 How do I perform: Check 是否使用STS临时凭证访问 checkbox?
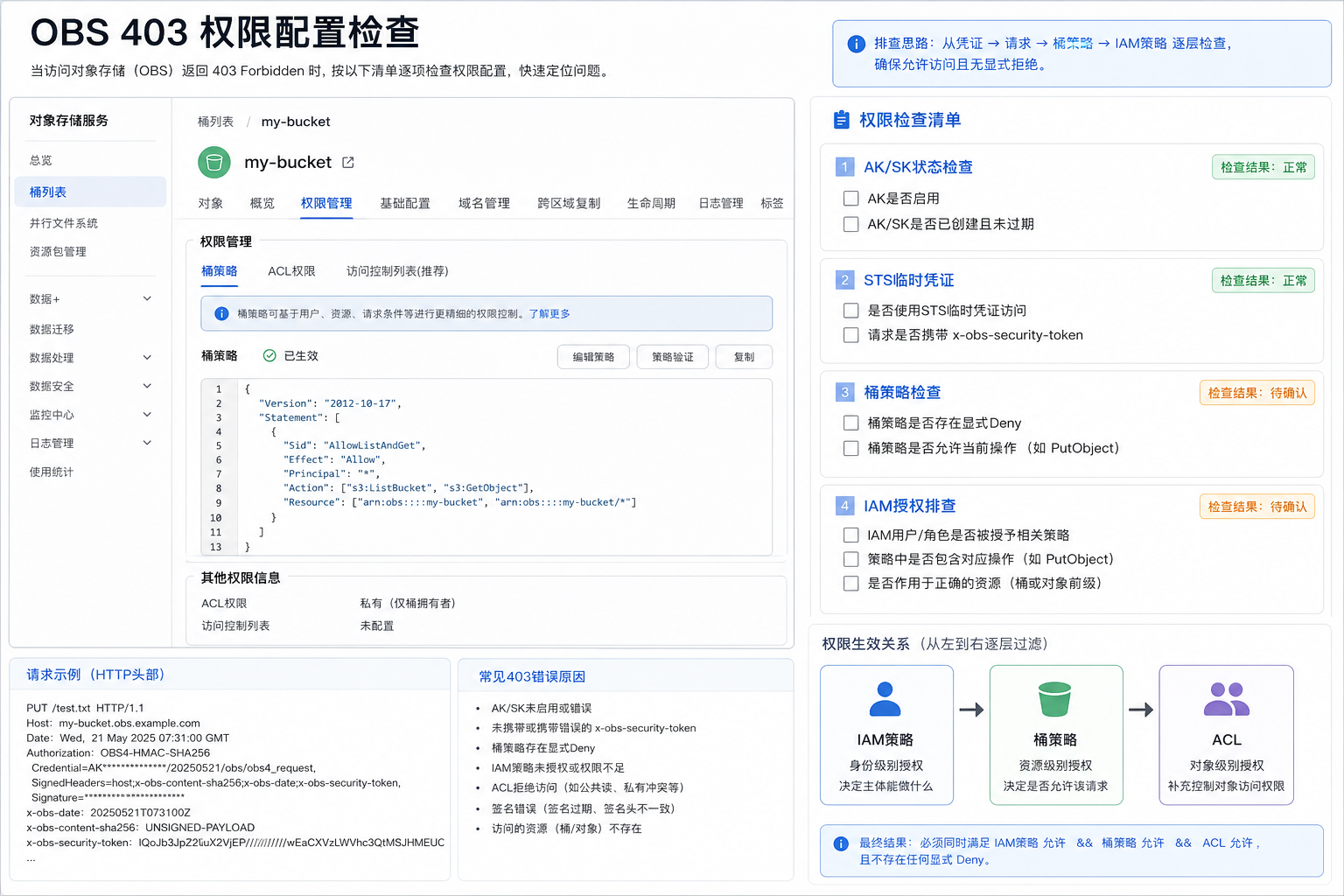[850, 311]
